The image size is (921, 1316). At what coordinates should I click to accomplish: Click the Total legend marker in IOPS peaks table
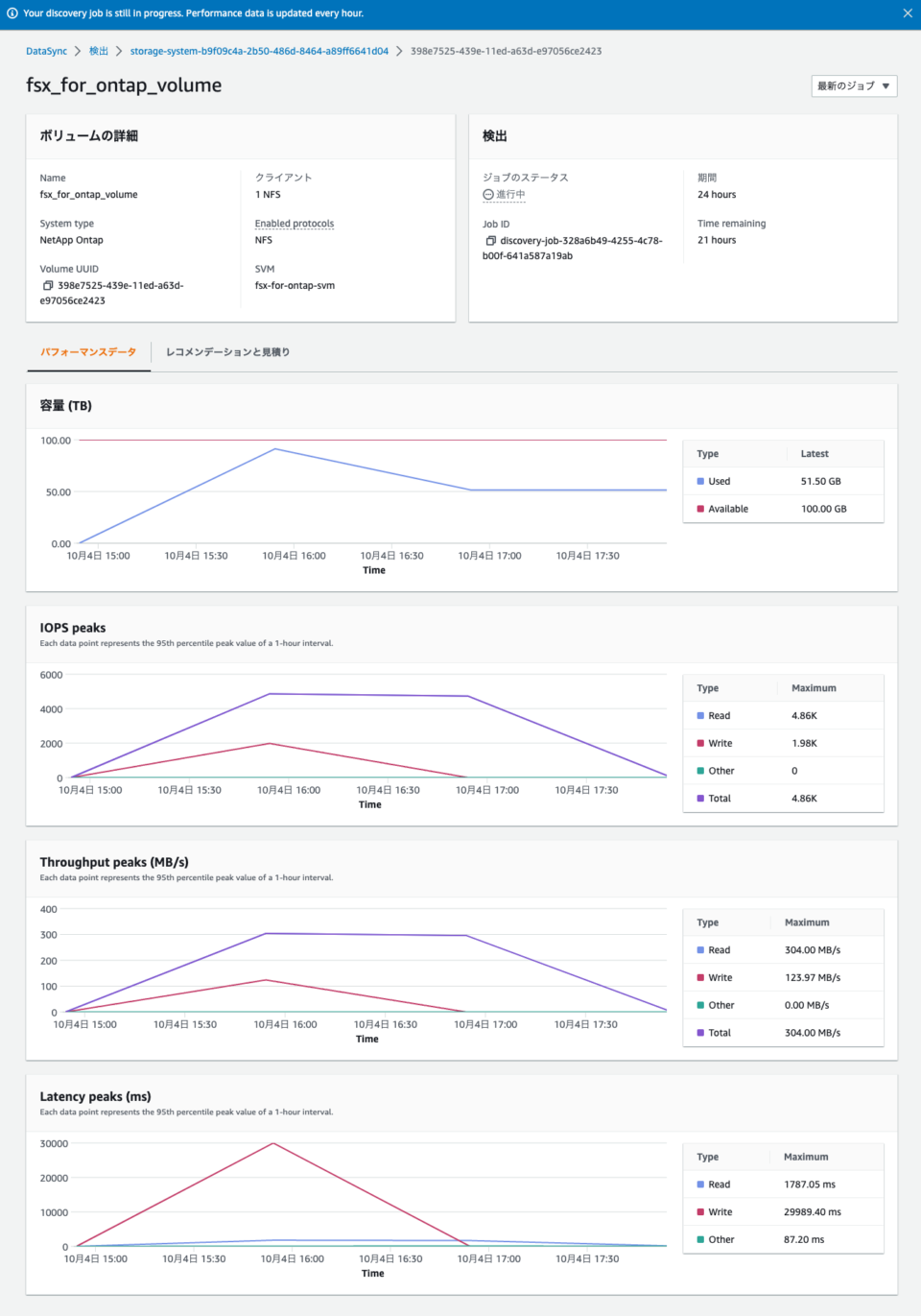pos(700,798)
